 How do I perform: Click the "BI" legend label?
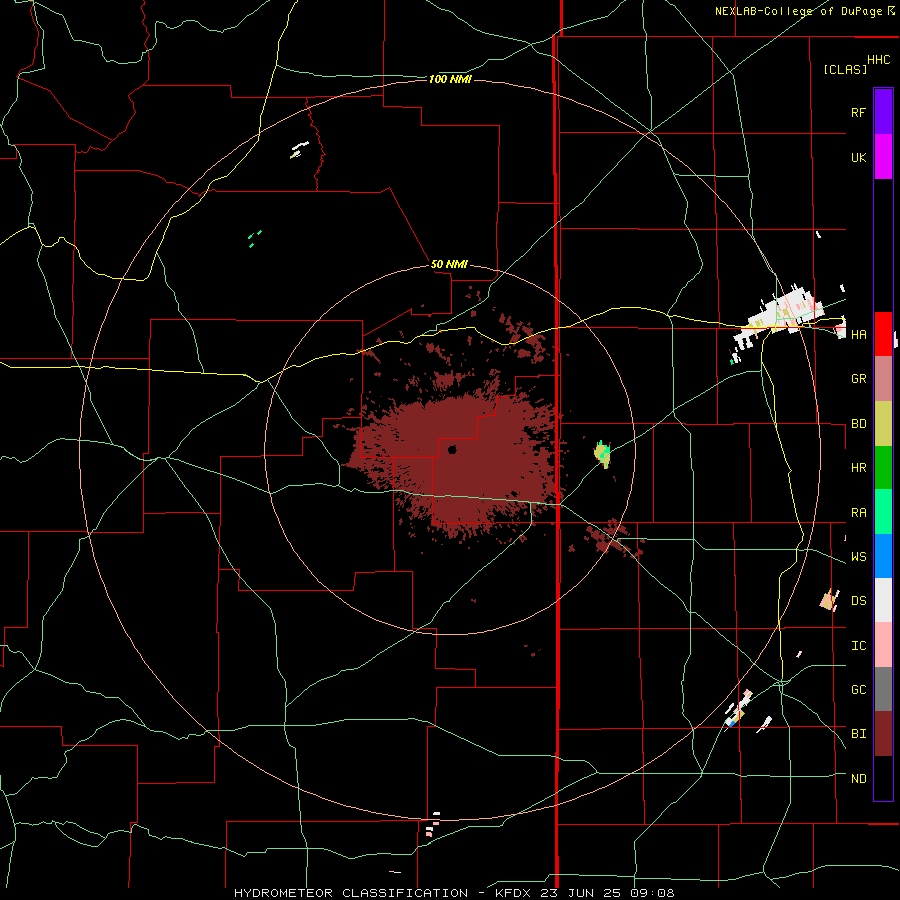click(x=858, y=734)
